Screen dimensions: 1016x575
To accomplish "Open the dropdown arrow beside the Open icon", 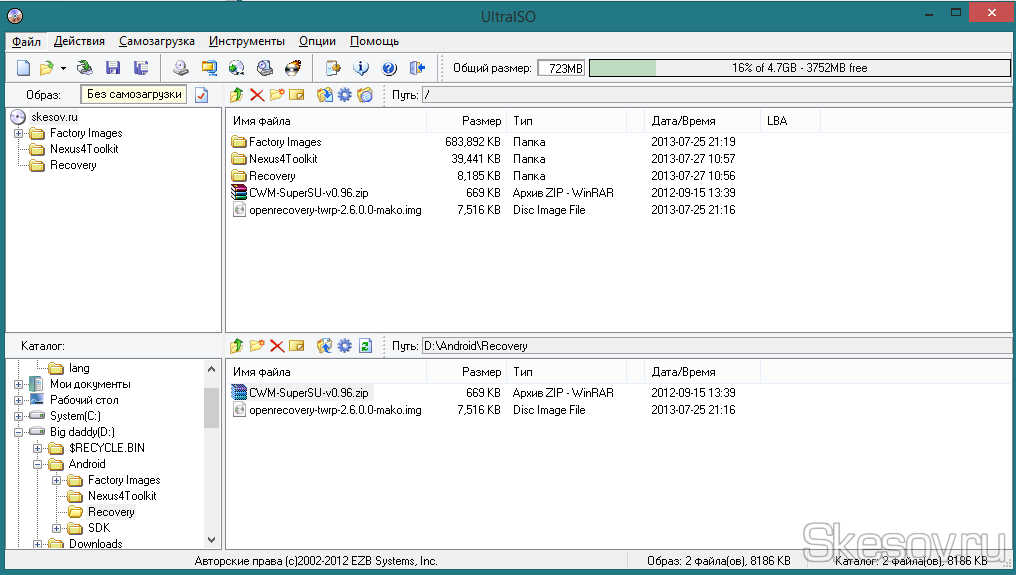I will click(63, 69).
